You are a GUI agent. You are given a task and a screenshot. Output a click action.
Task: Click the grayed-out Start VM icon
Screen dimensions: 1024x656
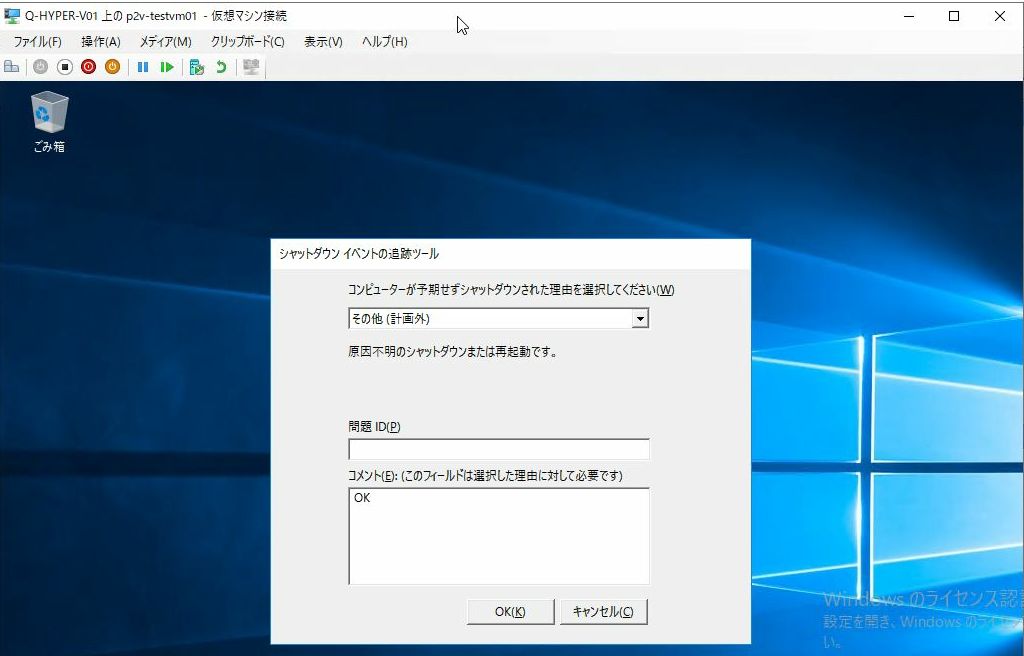pyautogui.click(x=40, y=67)
